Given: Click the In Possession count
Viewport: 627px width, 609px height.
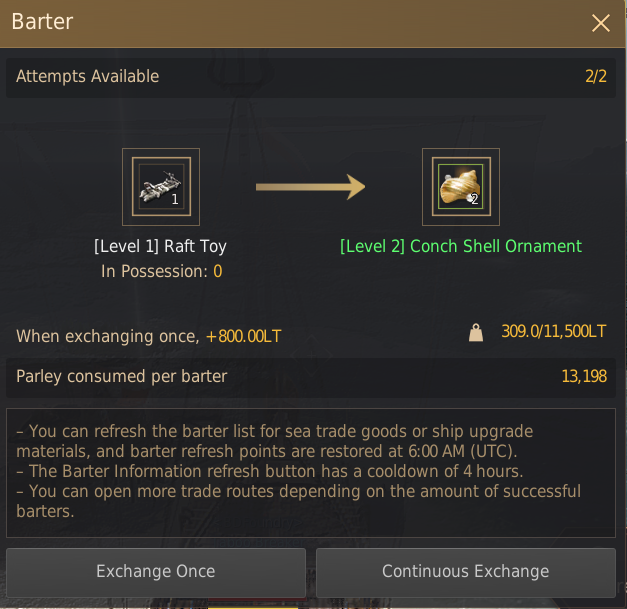Looking at the screenshot, I should coord(218,272).
